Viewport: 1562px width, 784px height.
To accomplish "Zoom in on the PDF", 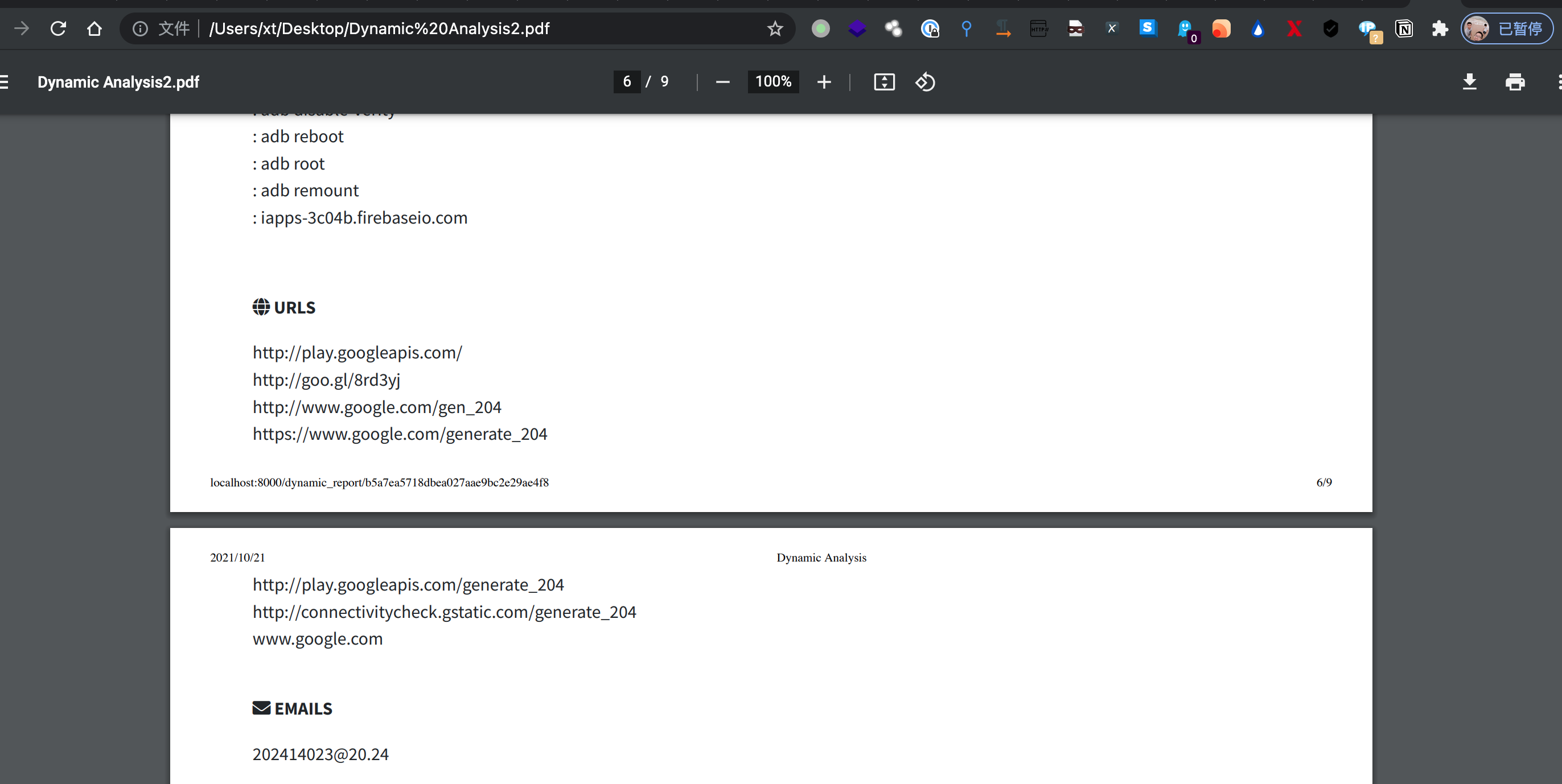I will point(824,82).
